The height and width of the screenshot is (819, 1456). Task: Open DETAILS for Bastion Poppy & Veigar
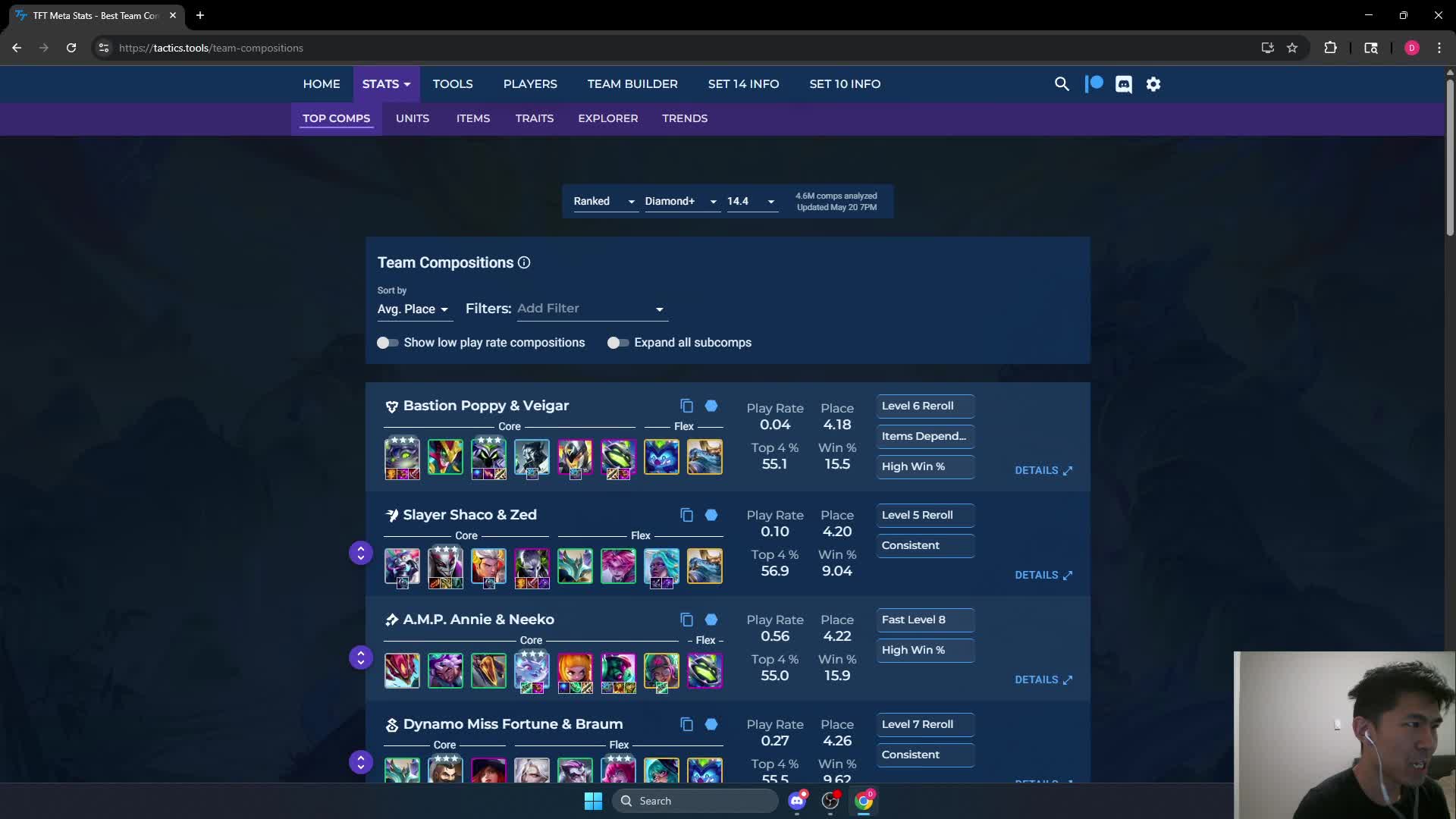(x=1043, y=470)
